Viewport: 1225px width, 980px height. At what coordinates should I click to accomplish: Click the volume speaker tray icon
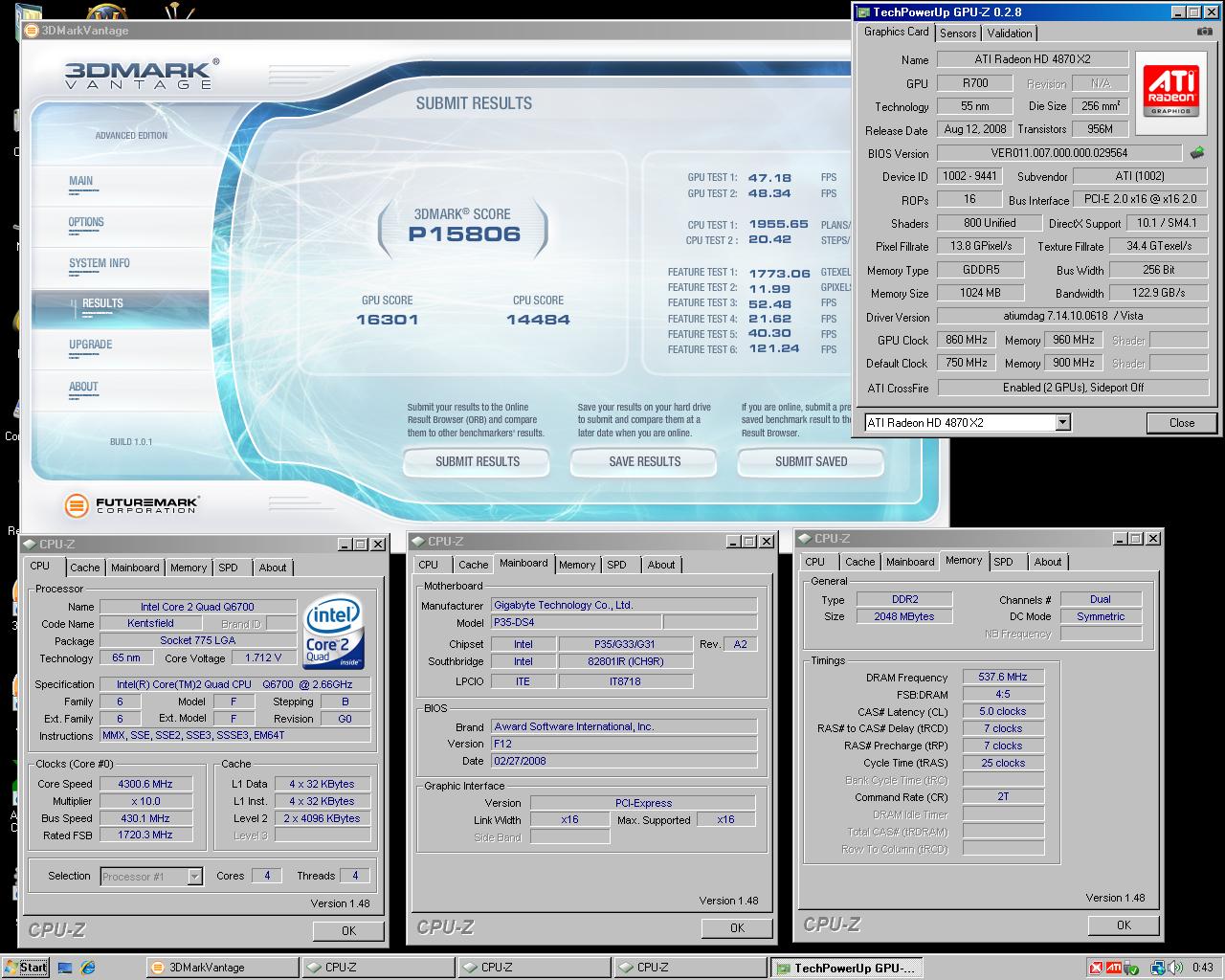pyautogui.click(x=1173, y=968)
